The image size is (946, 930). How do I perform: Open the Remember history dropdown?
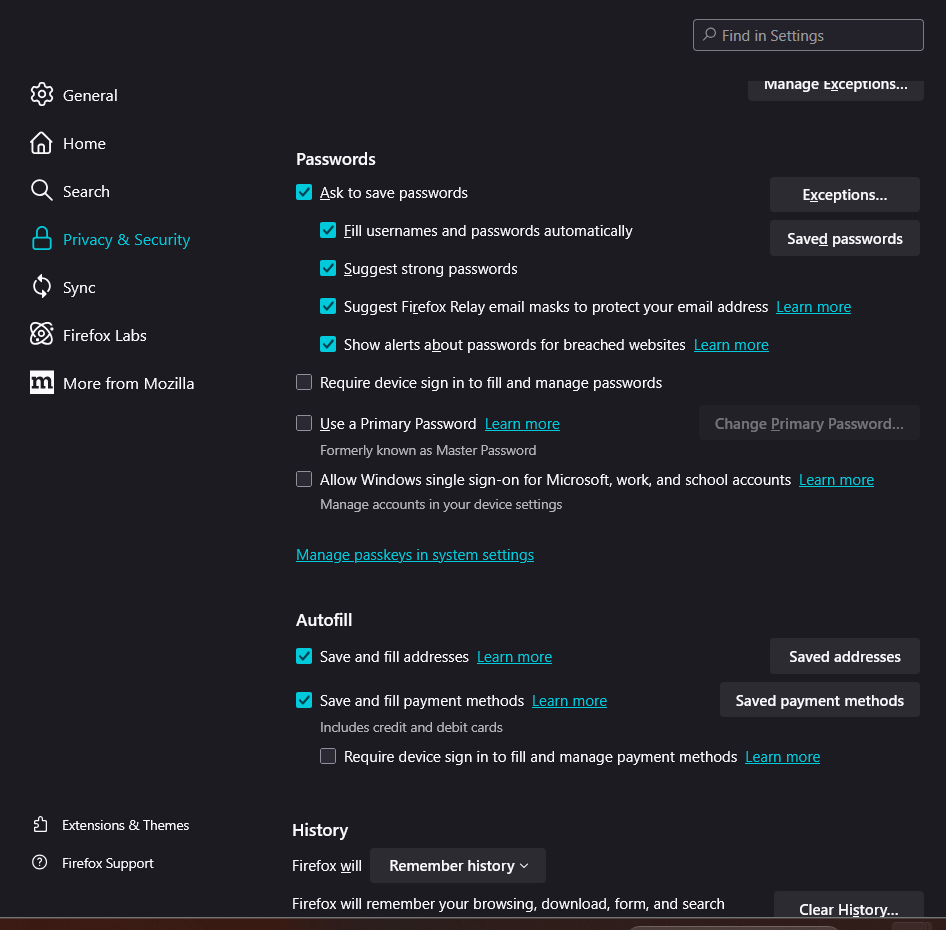458,865
